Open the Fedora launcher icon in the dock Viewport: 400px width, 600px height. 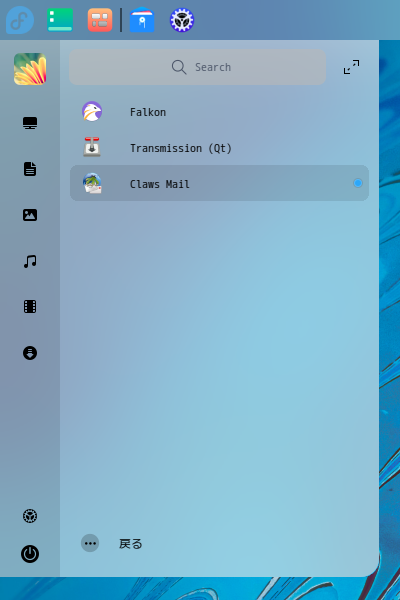pyautogui.click(x=20, y=20)
